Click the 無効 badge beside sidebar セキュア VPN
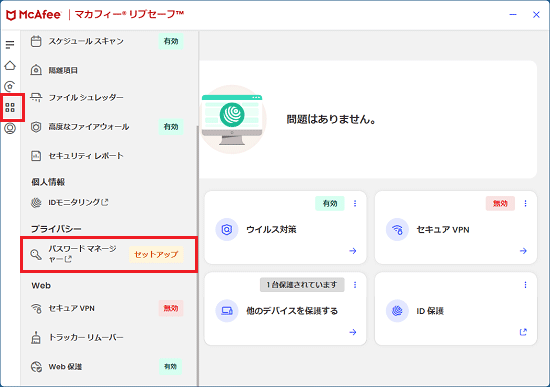550x387 pixels. pos(171,308)
